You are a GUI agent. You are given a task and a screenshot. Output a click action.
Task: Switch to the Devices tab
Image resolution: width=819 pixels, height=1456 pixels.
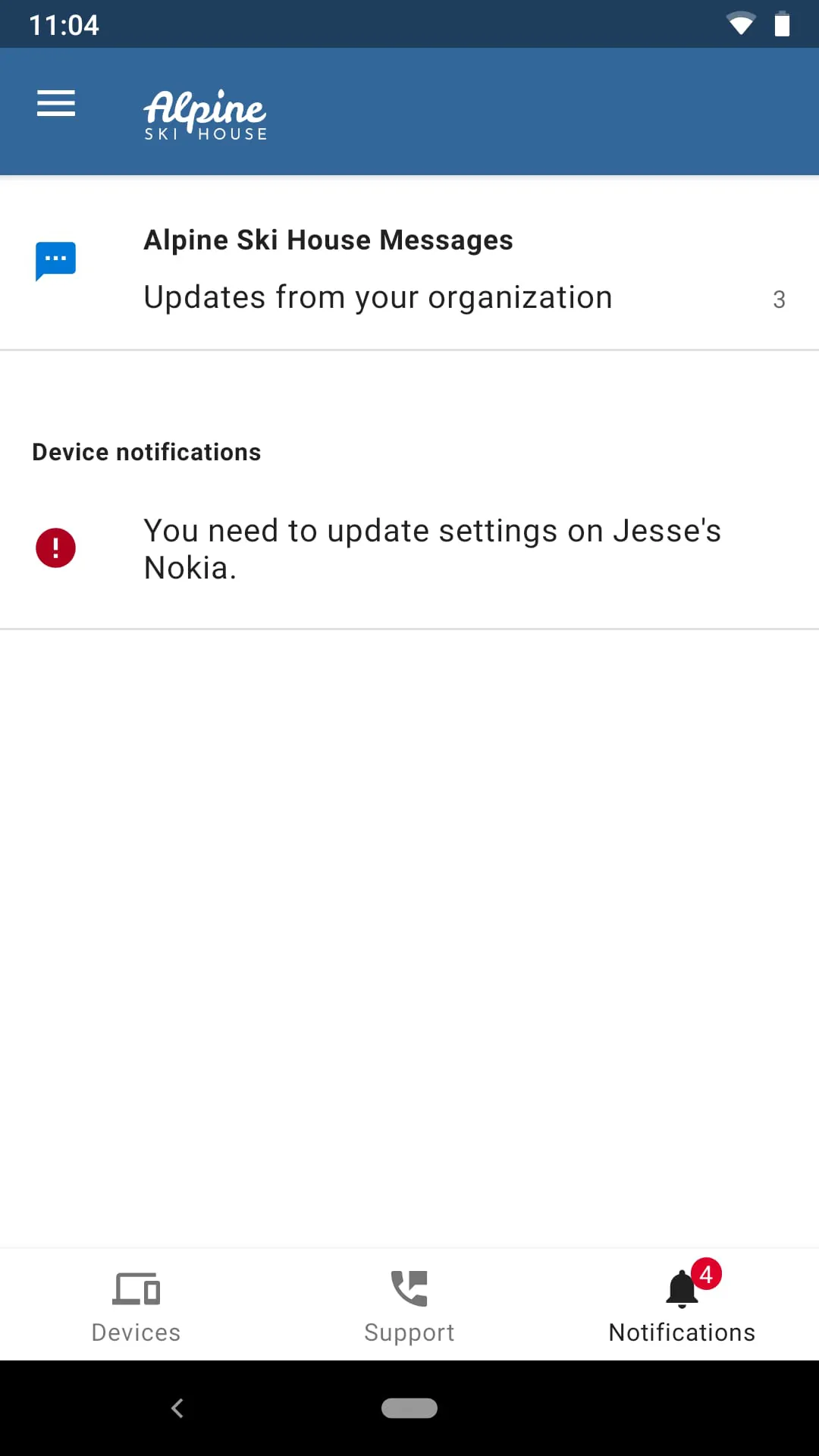tap(136, 1304)
